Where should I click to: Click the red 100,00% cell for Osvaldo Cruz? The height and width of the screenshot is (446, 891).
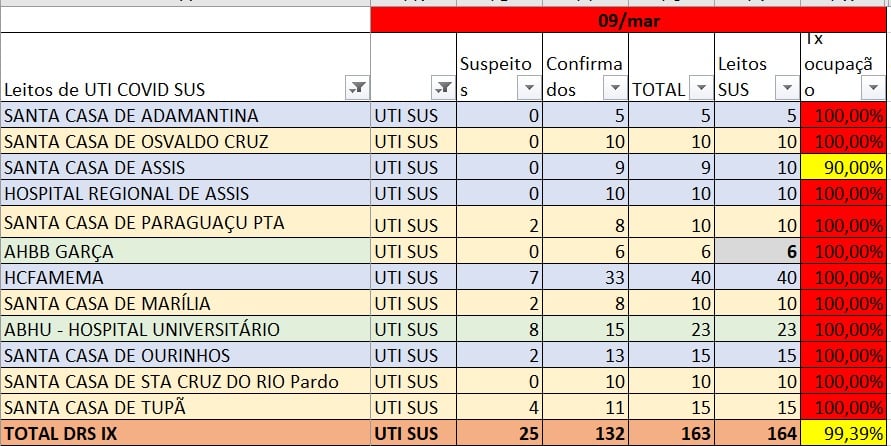point(843,141)
